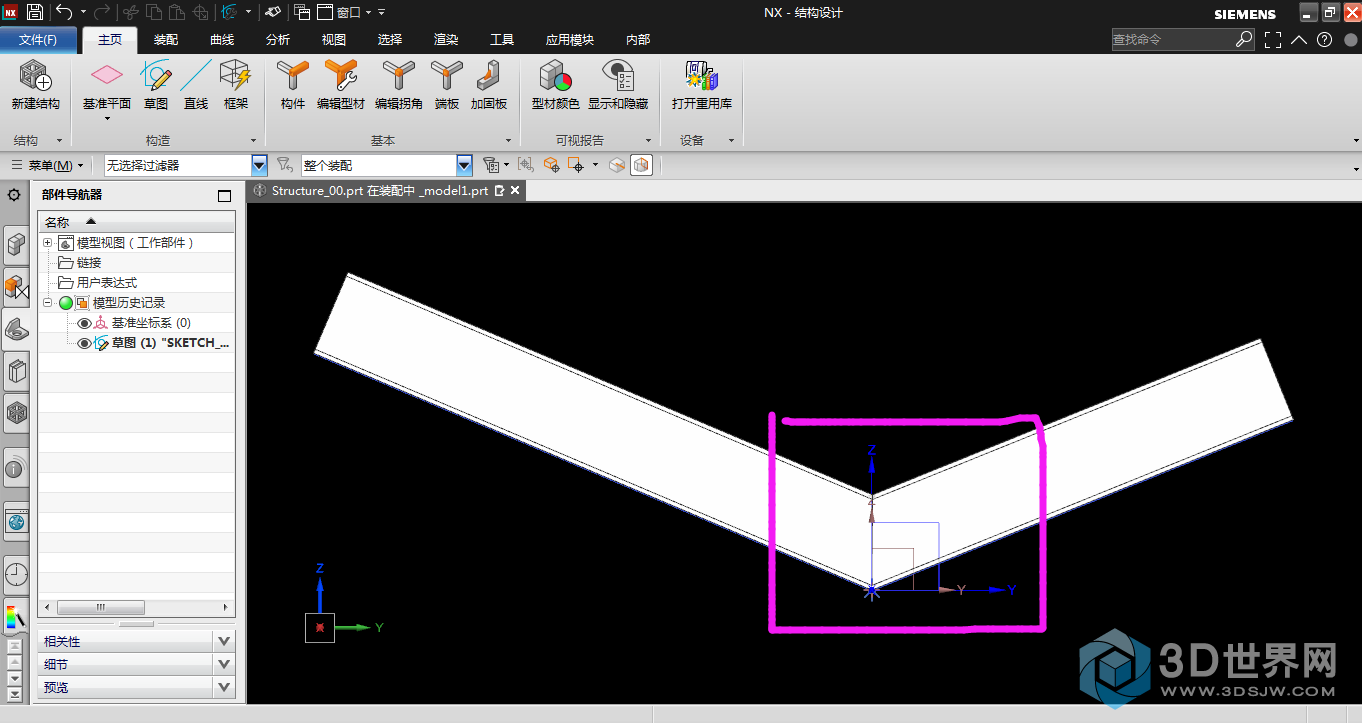Click the reset filters funnel icon
The height and width of the screenshot is (723, 1362).
tap(284, 165)
